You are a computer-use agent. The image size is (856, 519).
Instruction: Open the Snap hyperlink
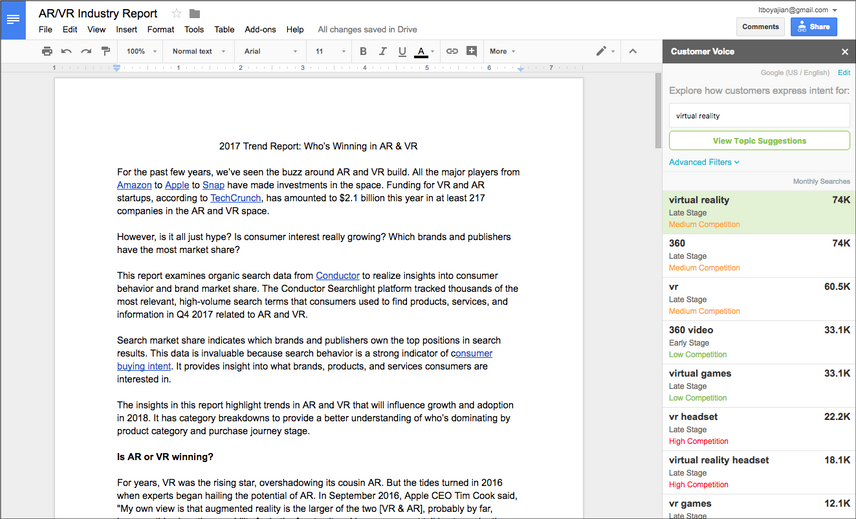coord(213,185)
